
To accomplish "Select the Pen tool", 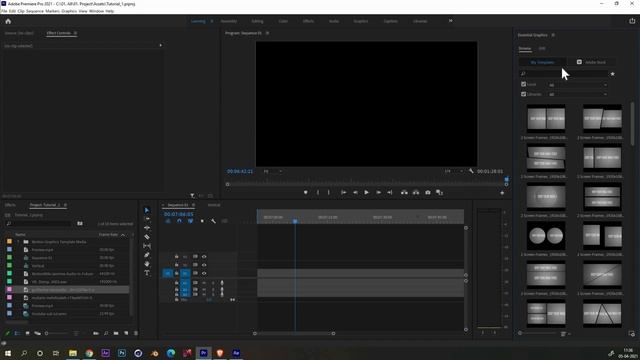I will point(147,255).
